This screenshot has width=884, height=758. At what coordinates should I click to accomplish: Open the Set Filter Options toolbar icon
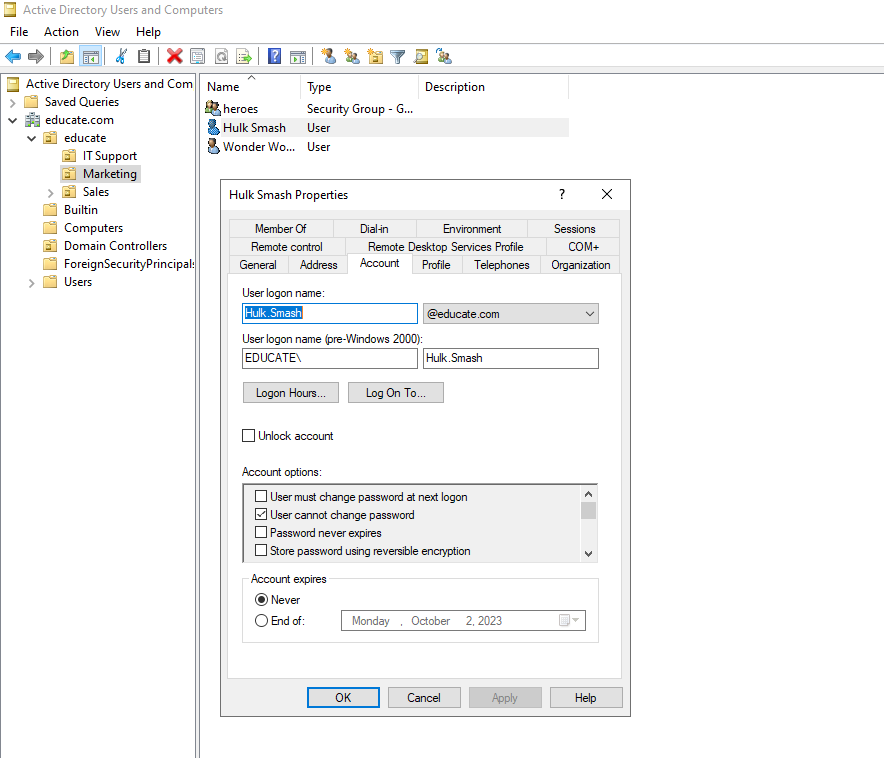(399, 56)
